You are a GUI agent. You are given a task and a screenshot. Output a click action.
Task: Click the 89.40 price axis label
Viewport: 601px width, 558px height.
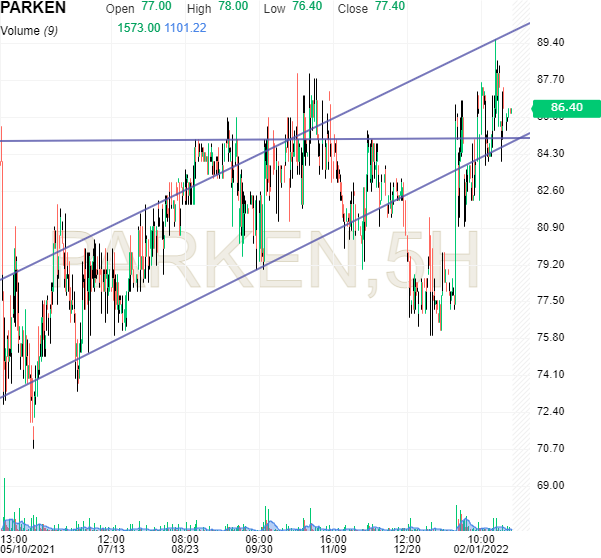click(x=552, y=42)
